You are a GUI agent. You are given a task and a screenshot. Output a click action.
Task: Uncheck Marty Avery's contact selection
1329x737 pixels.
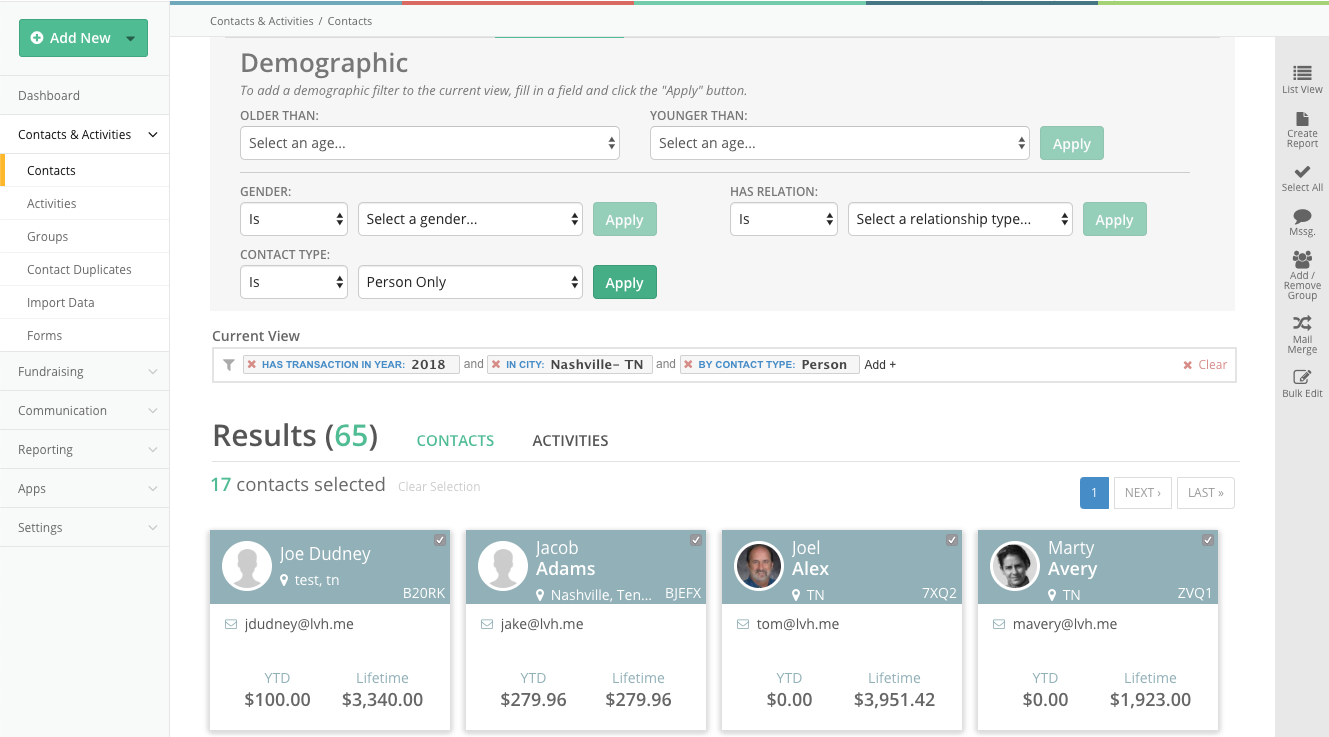pyautogui.click(x=1207, y=539)
